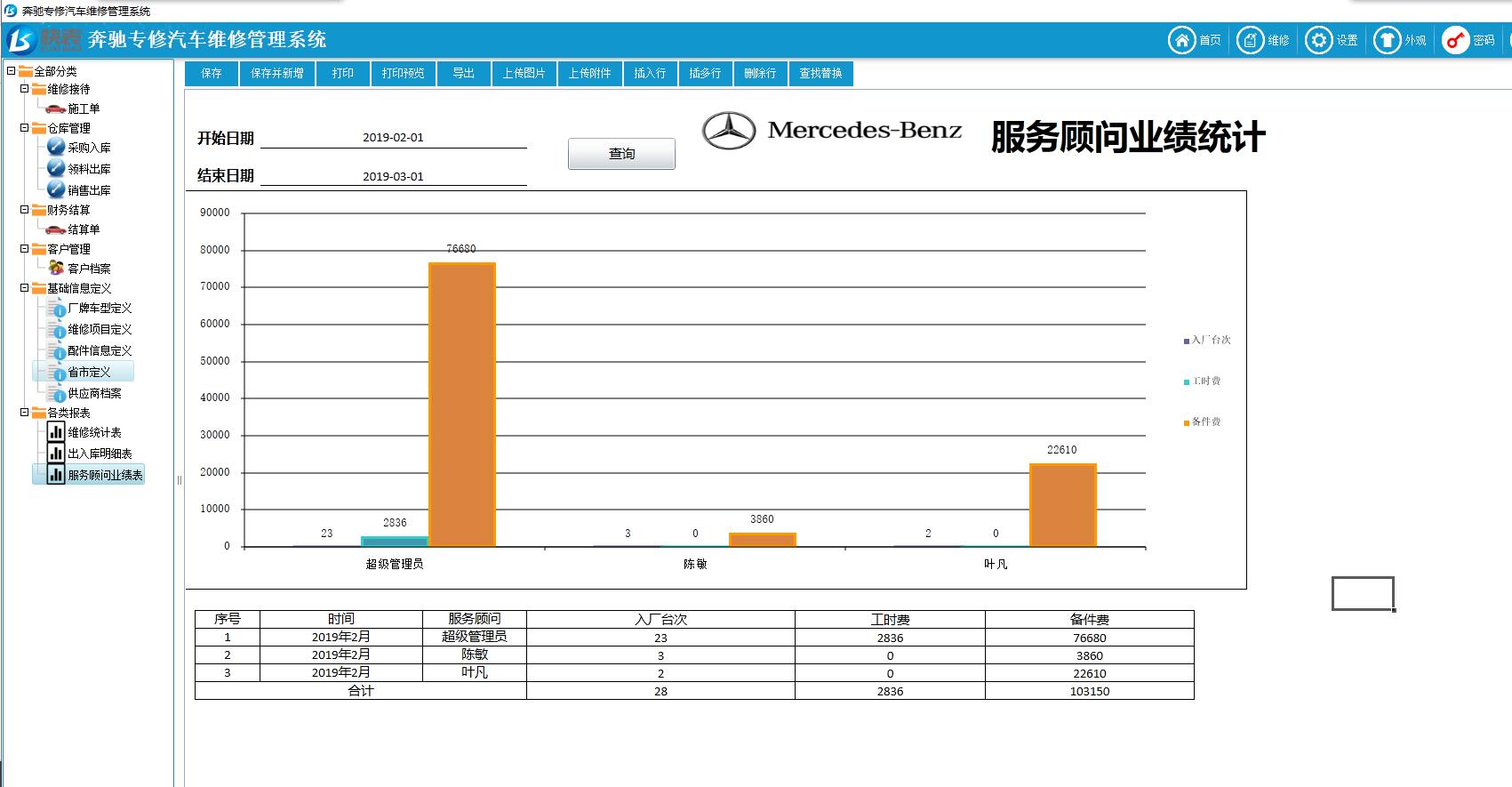Click the 保存并新增 toolbar button
This screenshot has width=1512, height=787.
pyautogui.click(x=277, y=74)
